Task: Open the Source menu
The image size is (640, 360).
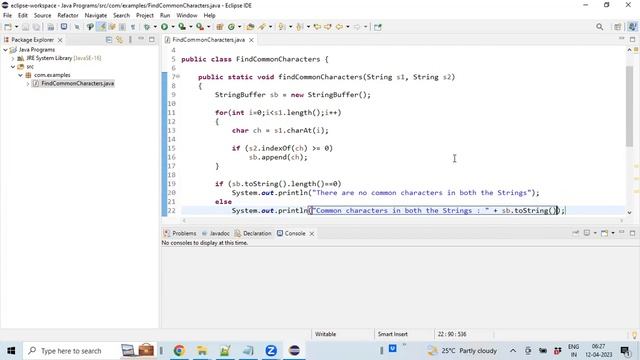Action: click(x=42, y=16)
